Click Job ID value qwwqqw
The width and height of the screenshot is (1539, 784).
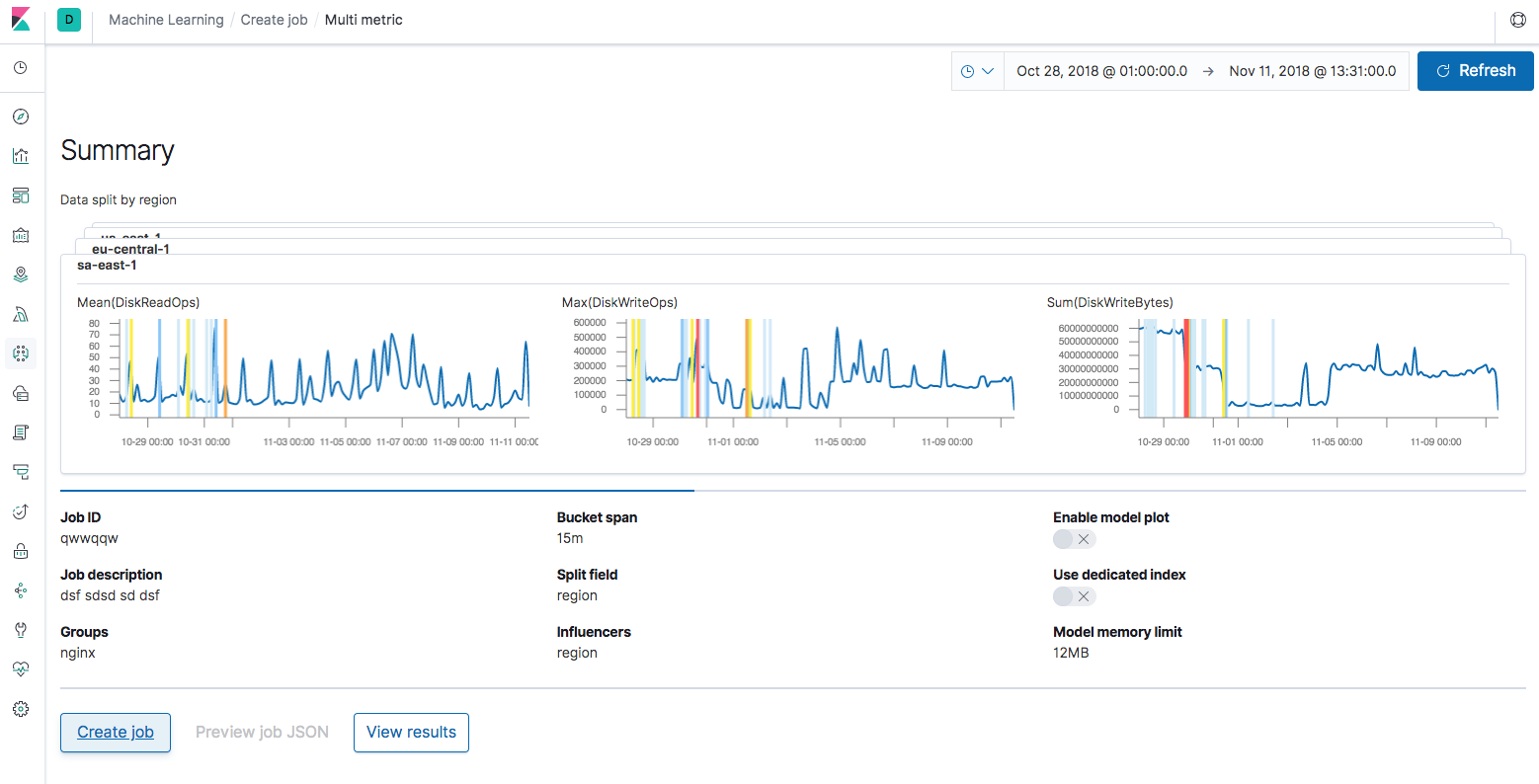click(x=89, y=539)
